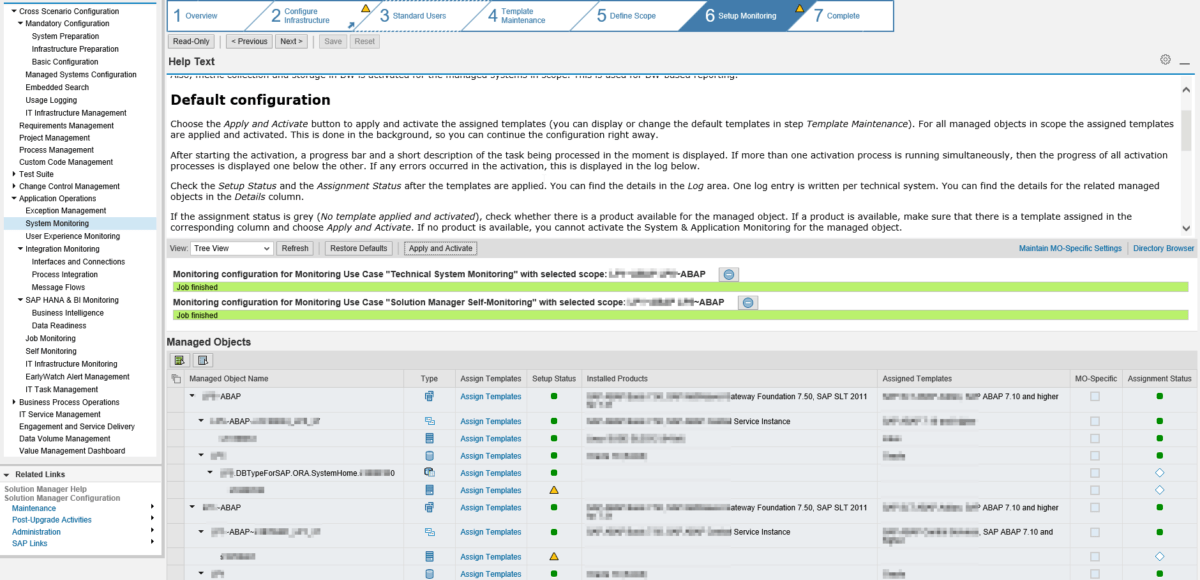
Task: Pause the Solution Manager Self-Monitoring job
Action: (x=747, y=302)
